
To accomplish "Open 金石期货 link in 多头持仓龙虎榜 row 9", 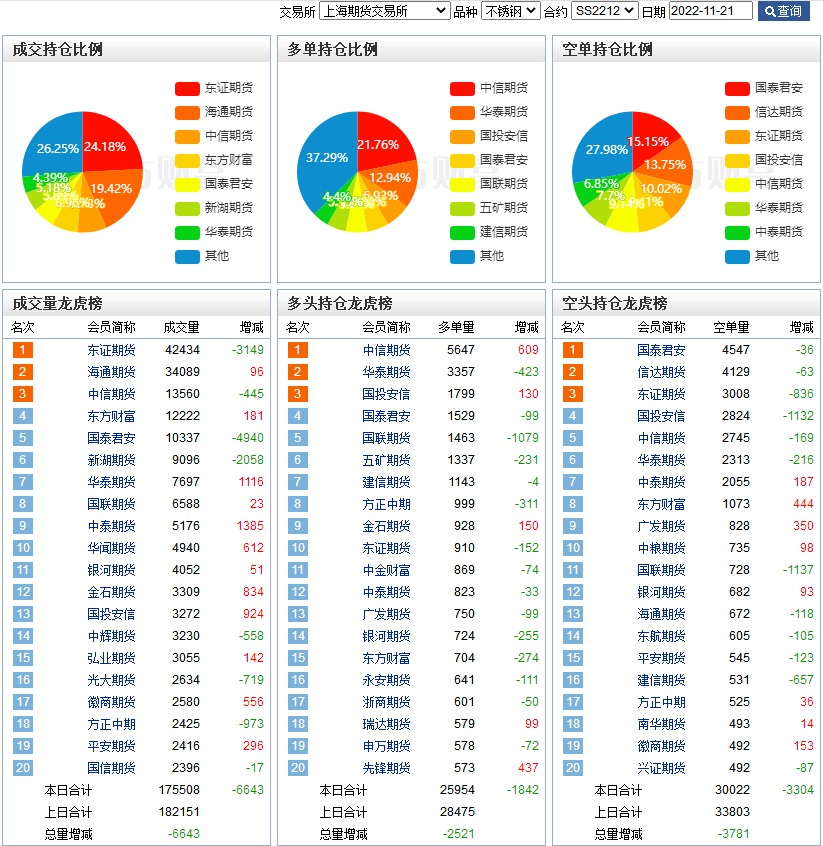I will click(x=386, y=526).
